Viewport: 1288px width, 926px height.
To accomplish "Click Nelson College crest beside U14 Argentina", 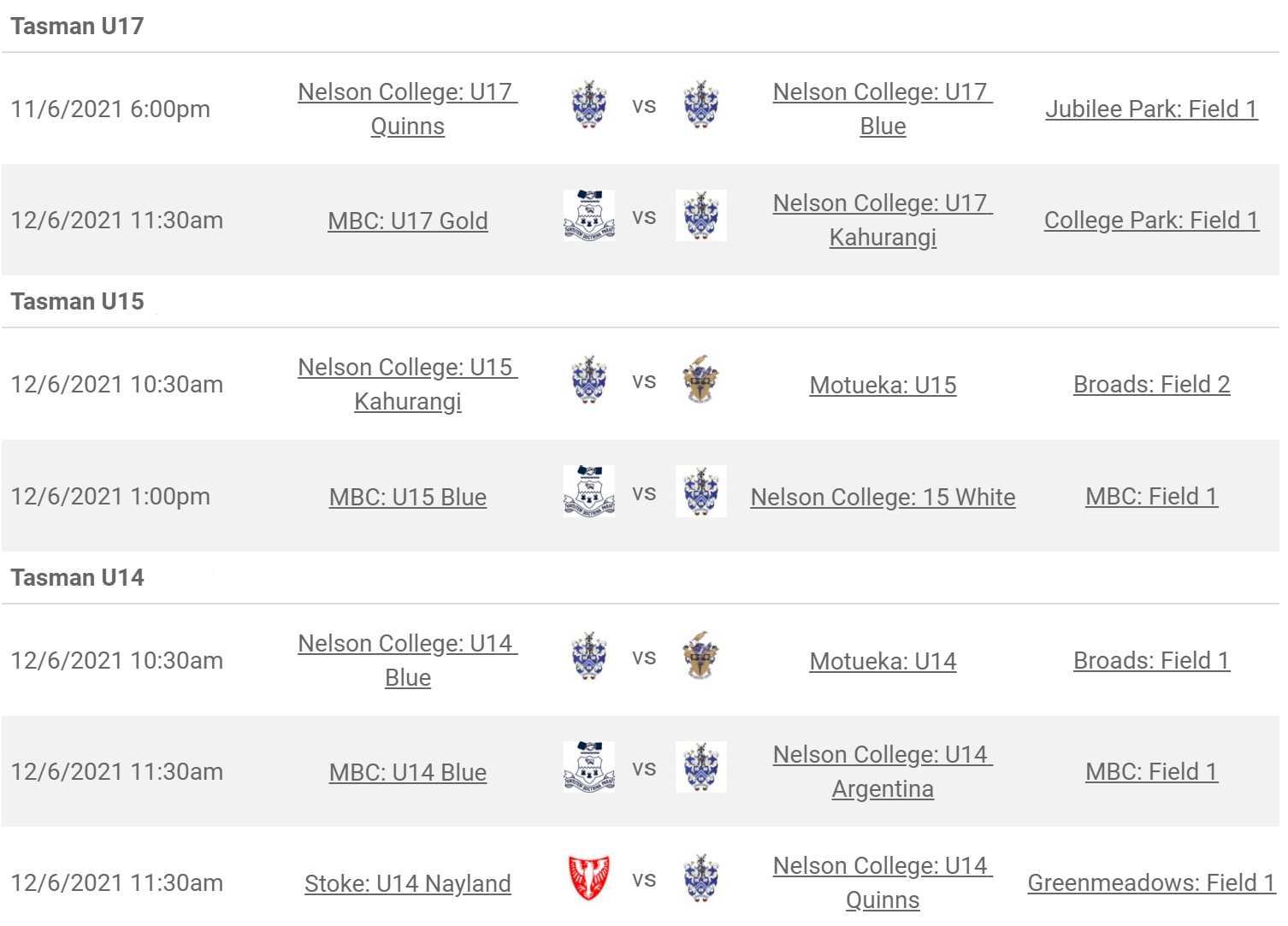I will 701,768.
